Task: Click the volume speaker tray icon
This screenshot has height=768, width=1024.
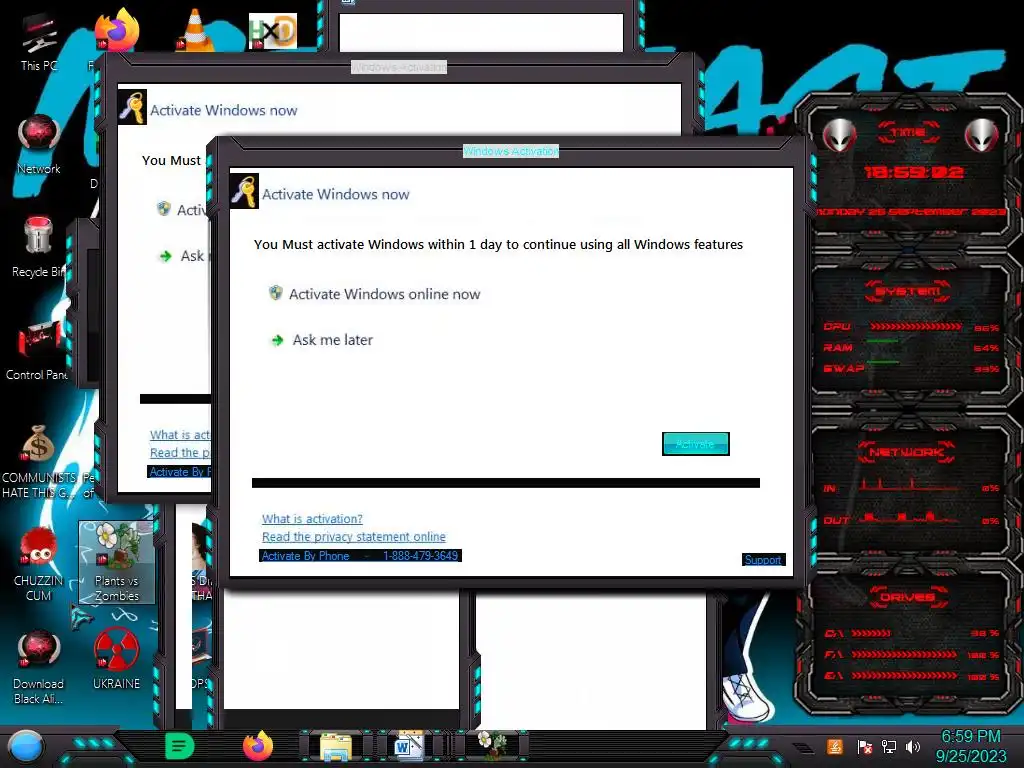Action: point(913,746)
